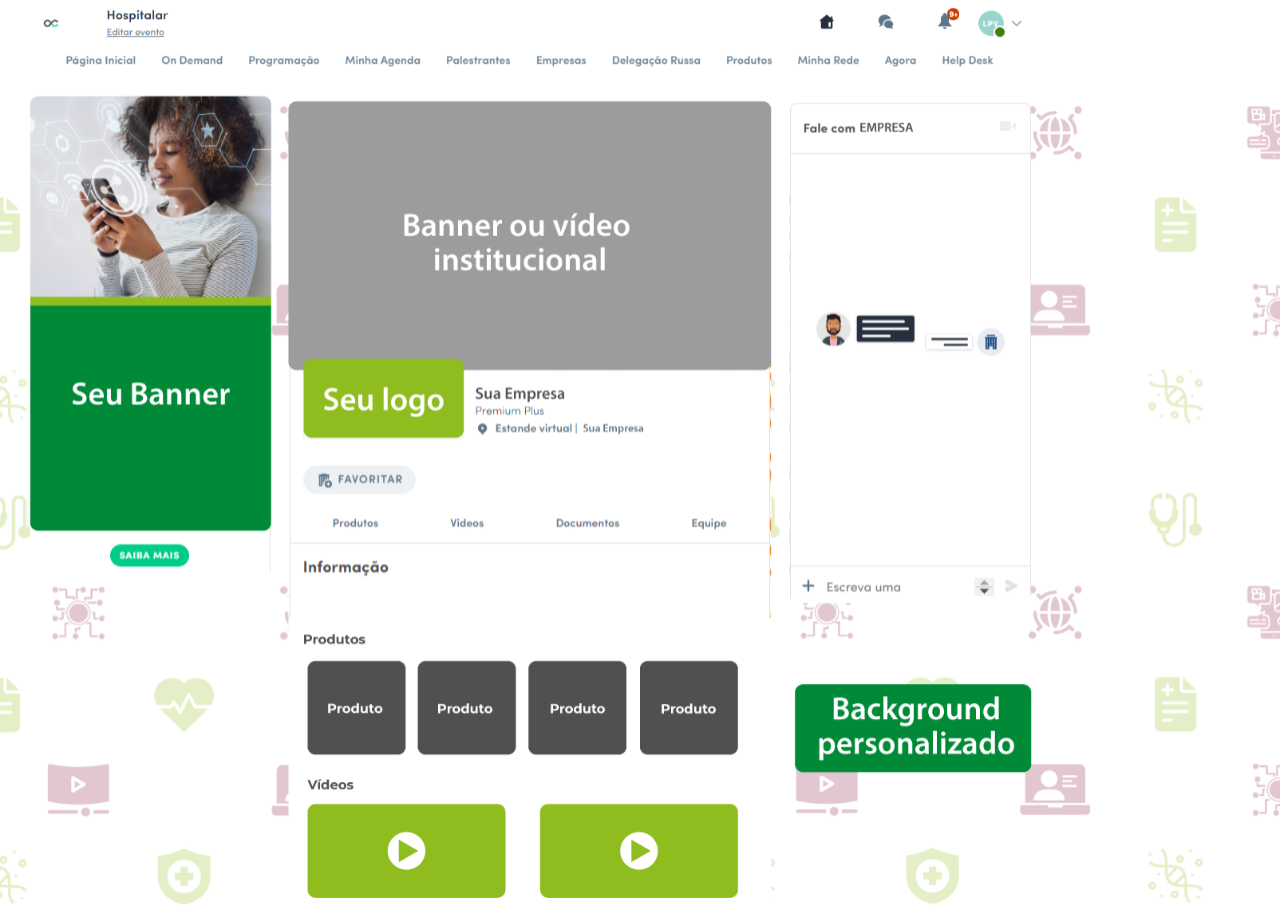Click the building icon in chat
Viewport: 1280px width, 909px height.
(990, 342)
